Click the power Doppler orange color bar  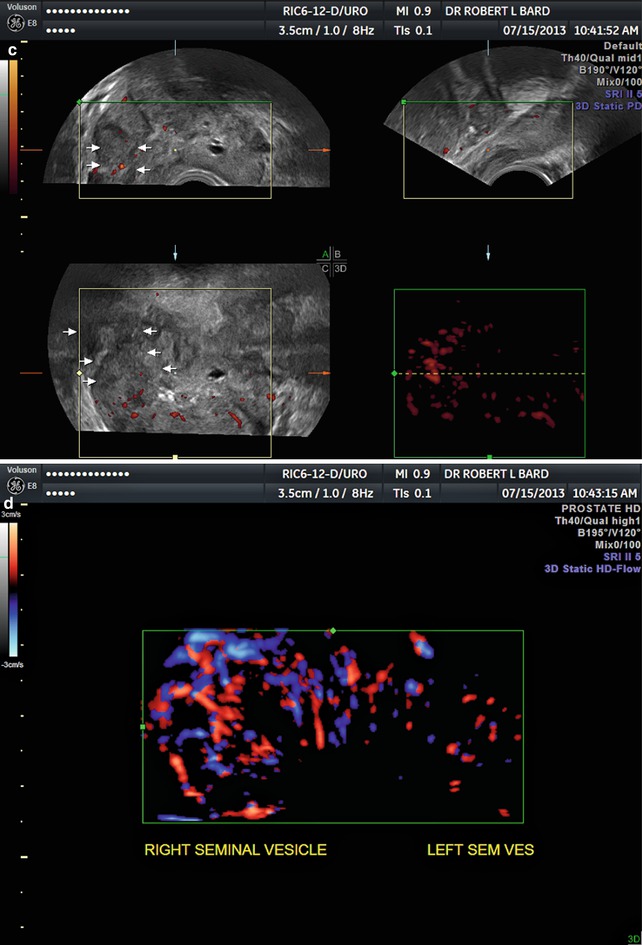(x=12, y=125)
